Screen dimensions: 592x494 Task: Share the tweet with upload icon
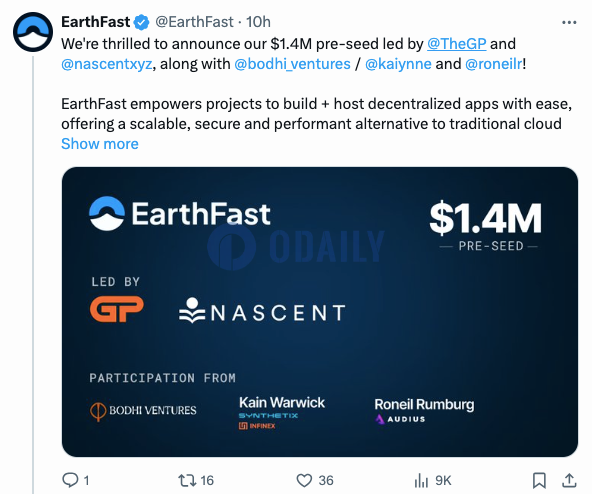tap(569, 480)
